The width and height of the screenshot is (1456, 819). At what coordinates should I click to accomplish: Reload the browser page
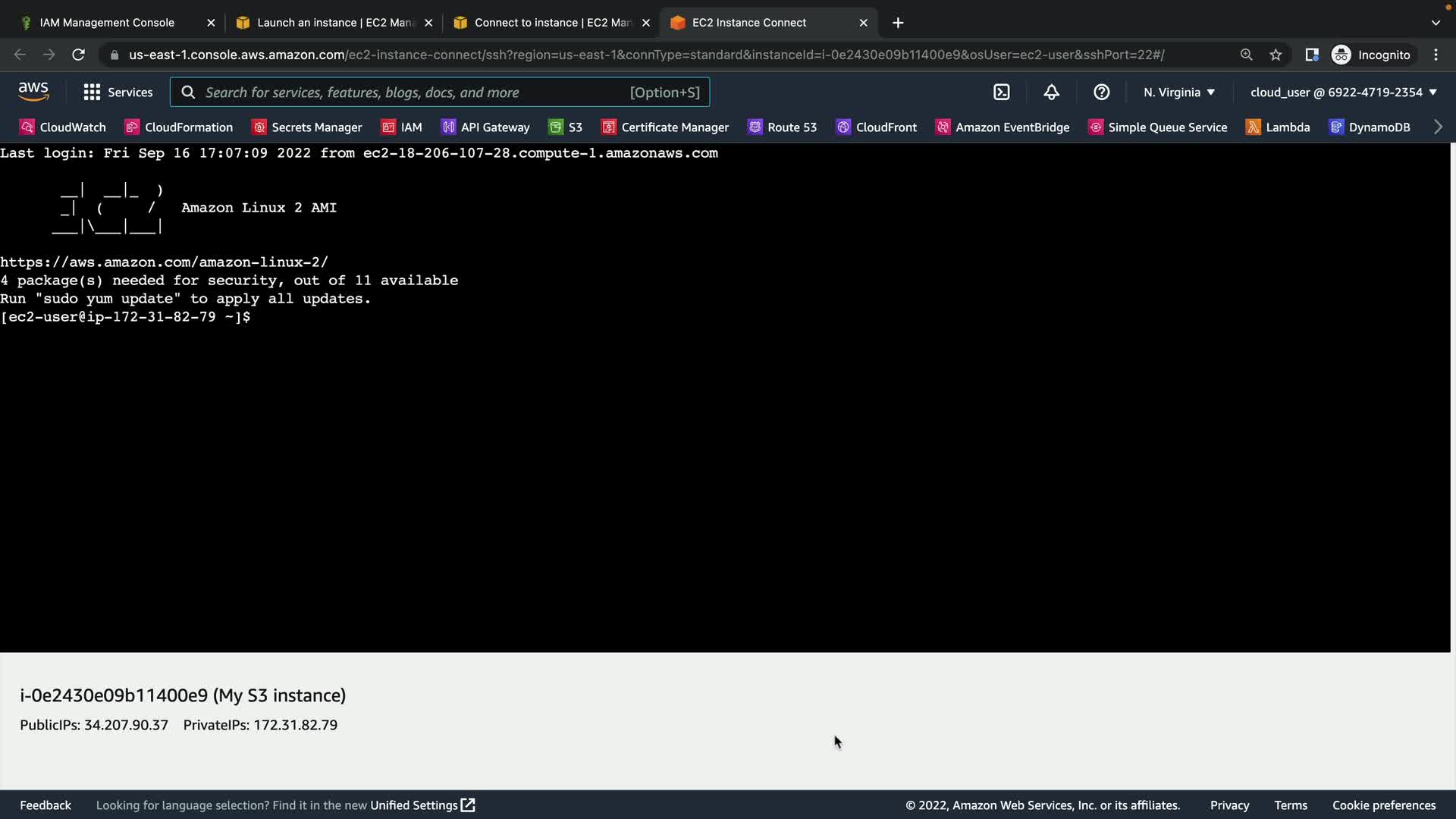click(78, 55)
